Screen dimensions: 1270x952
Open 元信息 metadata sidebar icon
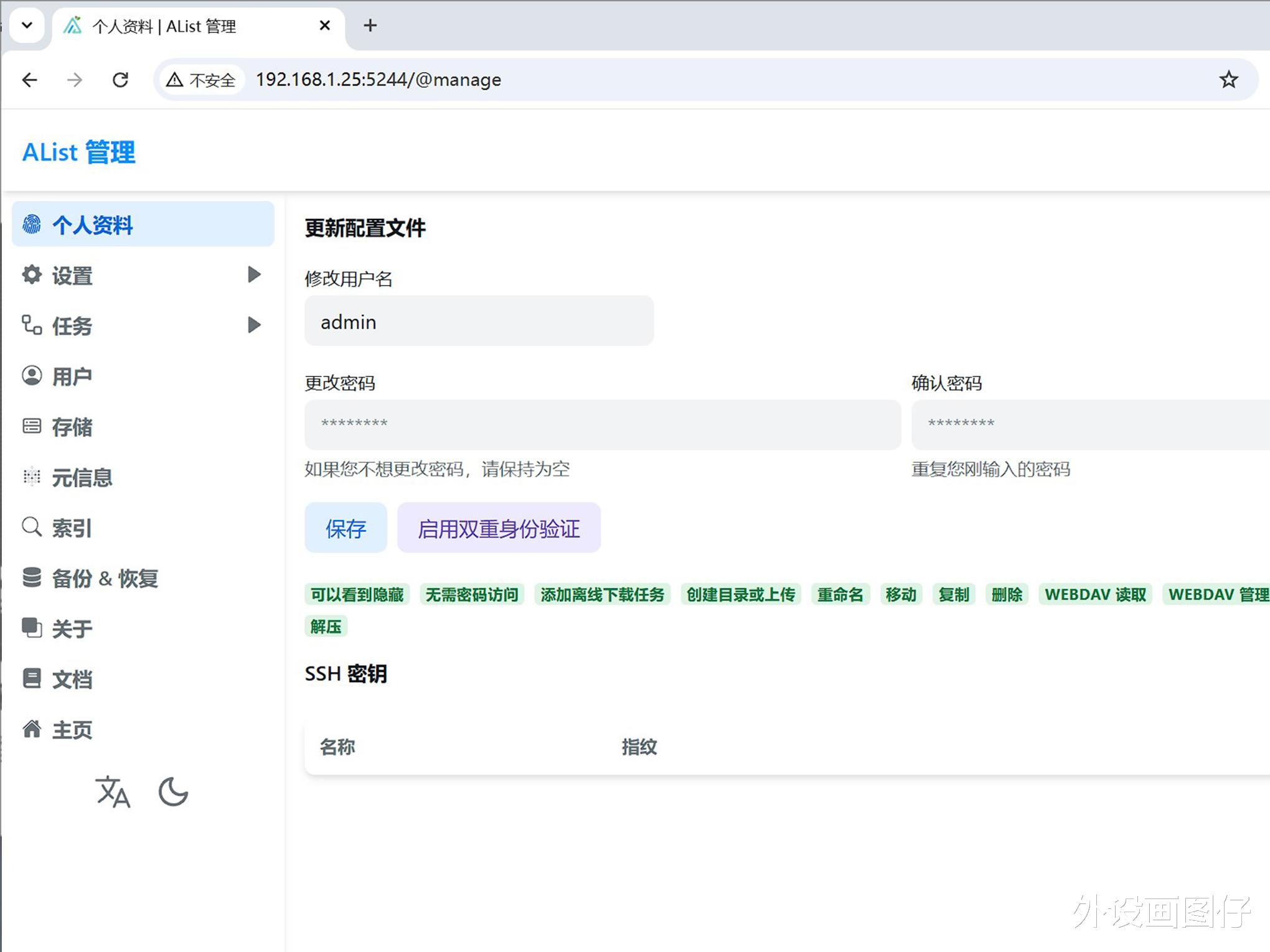pos(32,477)
